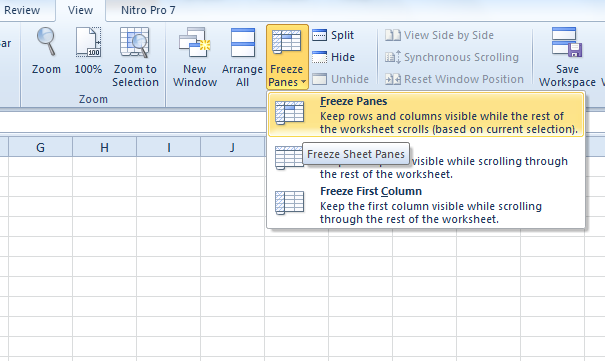The width and height of the screenshot is (605, 361).
Task: Select column I header
Action: click(169, 147)
